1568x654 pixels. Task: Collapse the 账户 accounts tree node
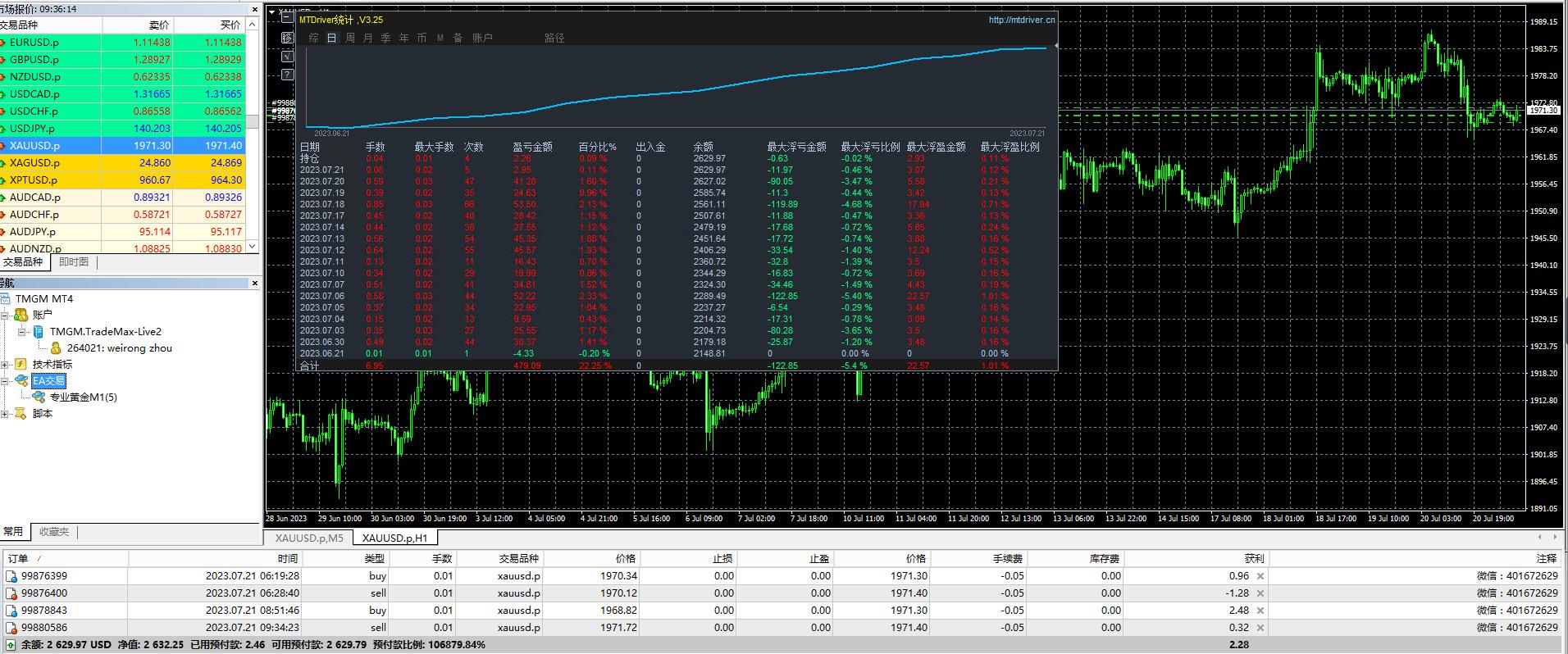tap(6, 316)
